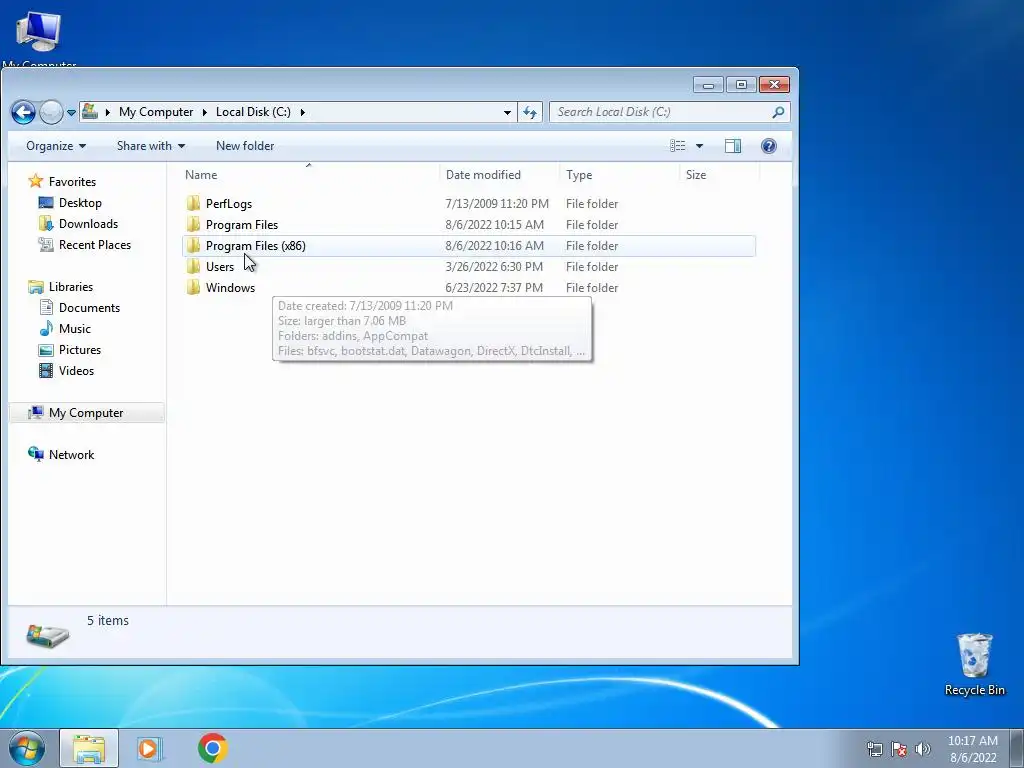This screenshot has height=768, width=1024.
Task: Click the Help question mark icon
Action: click(x=769, y=146)
